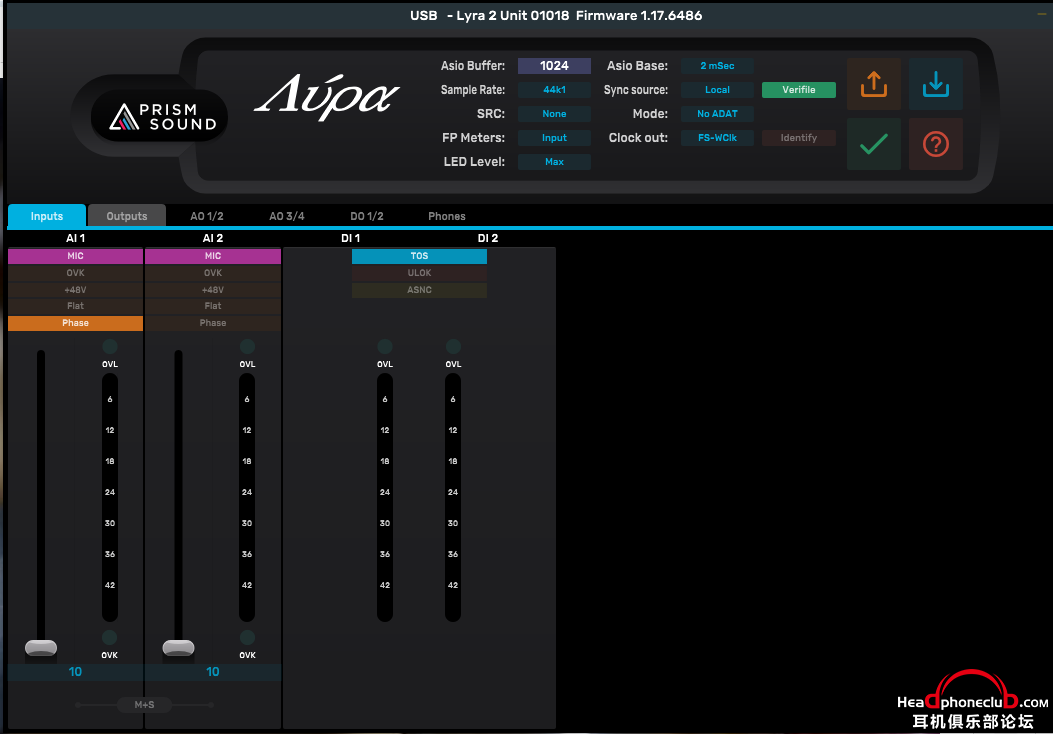Minimize the window with the top-right dash
1053x734 pixels.
tap(1042, 14)
